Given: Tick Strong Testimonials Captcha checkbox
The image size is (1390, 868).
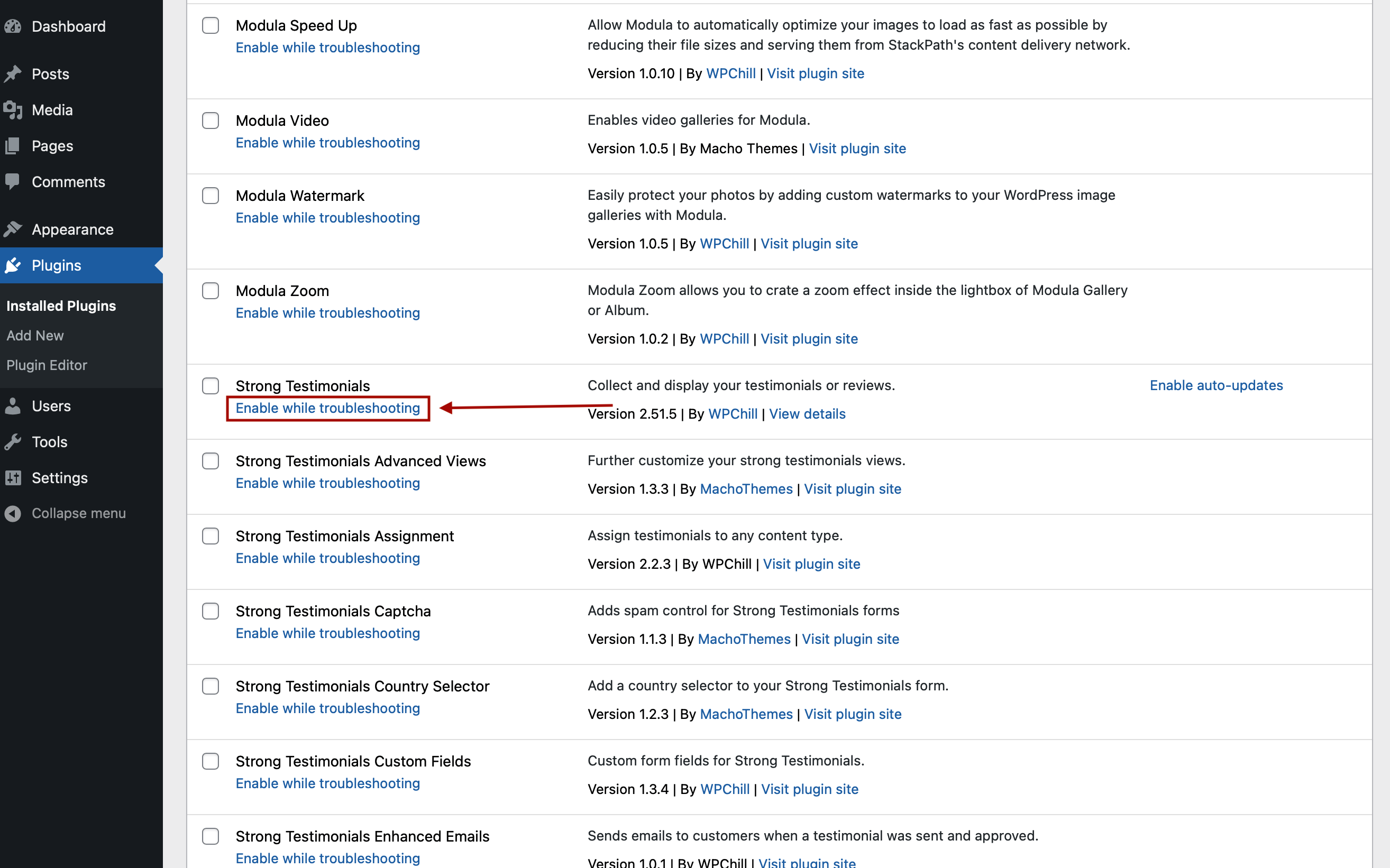Looking at the screenshot, I should [211, 612].
